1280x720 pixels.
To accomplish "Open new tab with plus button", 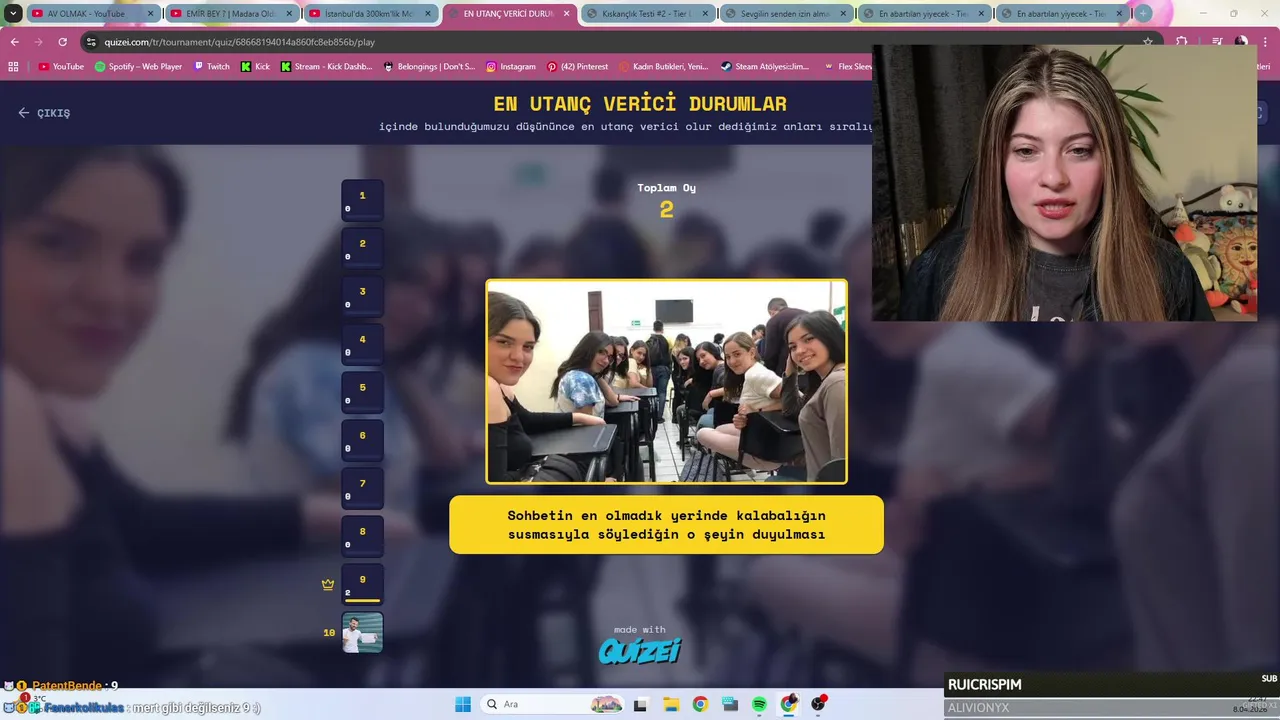I will 1143,13.
